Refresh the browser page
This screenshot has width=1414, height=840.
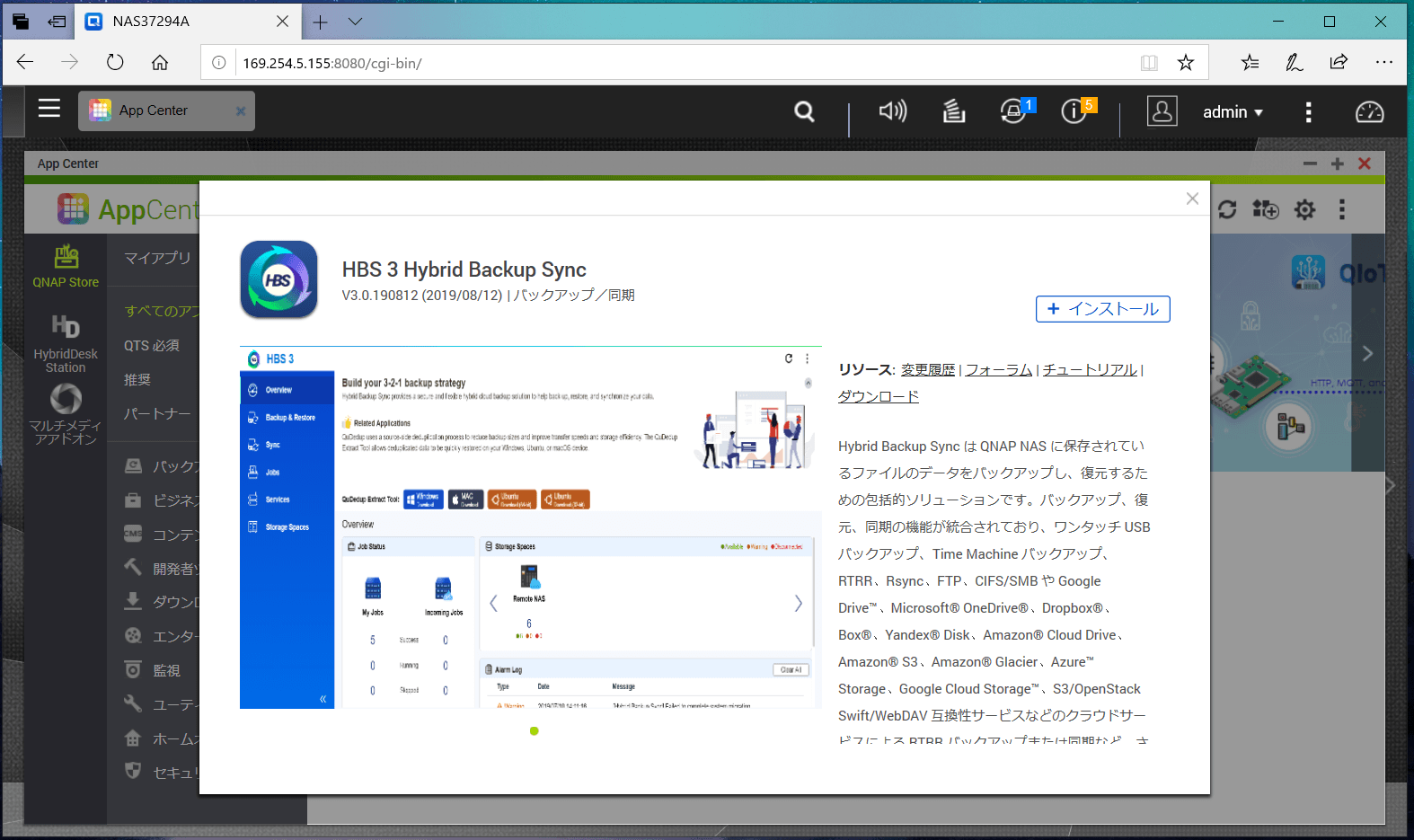pyautogui.click(x=115, y=62)
